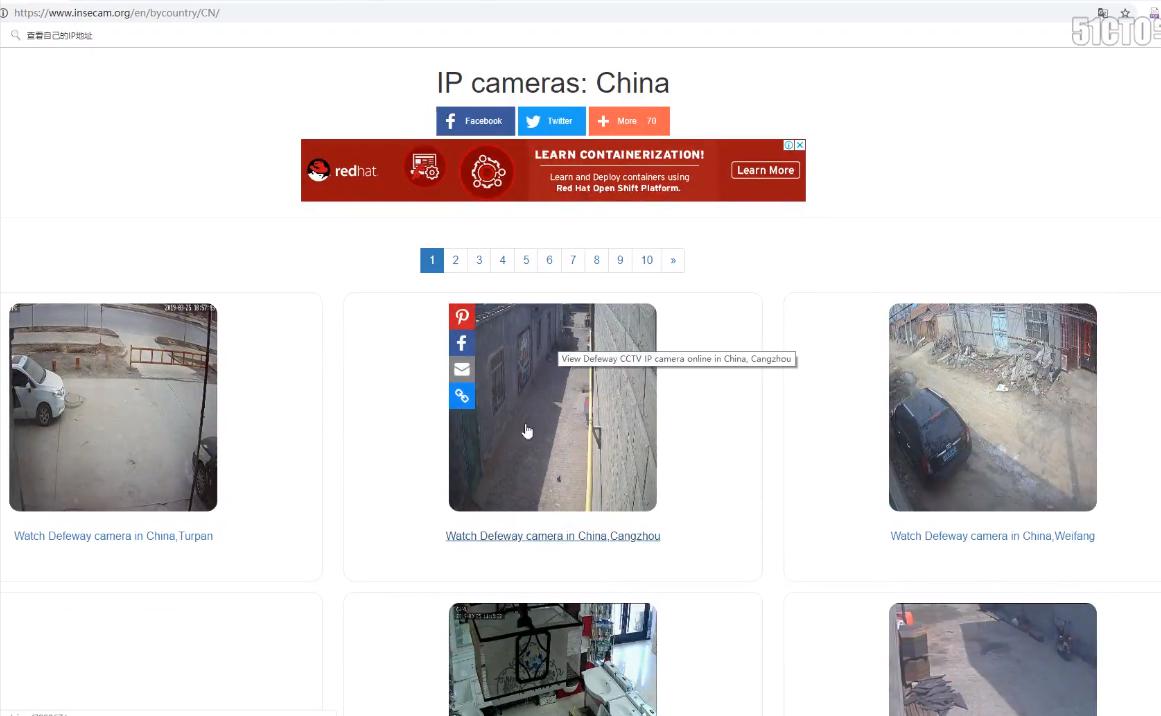Copy link icon on Cangzhou camera thumbnail
This screenshot has width=1161, height=716.
click(x=461, y=396)
